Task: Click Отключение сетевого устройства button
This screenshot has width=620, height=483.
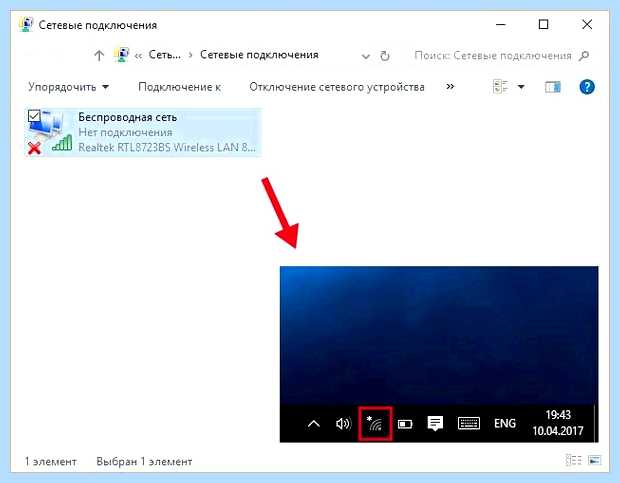Action: [337, 87]
